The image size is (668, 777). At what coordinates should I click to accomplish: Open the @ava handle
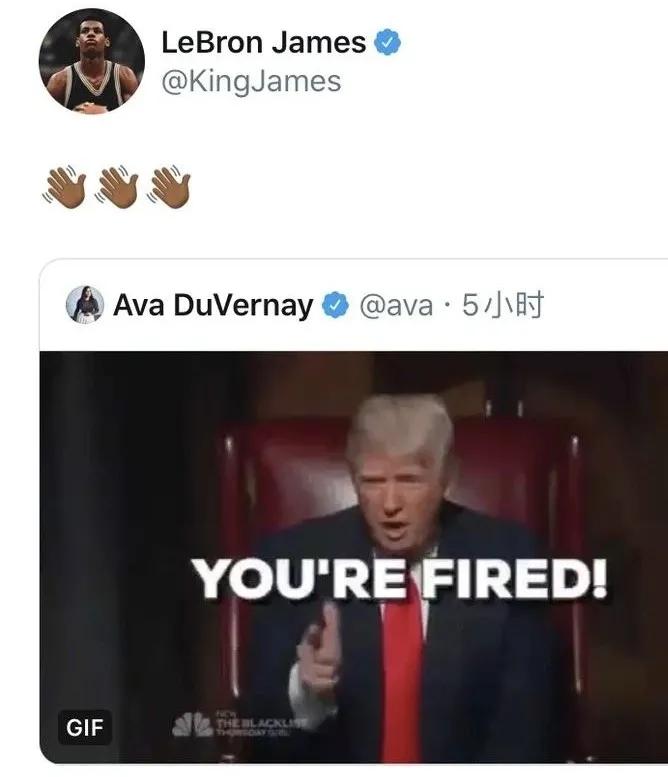pyautogui.click(x=396, y=306)
